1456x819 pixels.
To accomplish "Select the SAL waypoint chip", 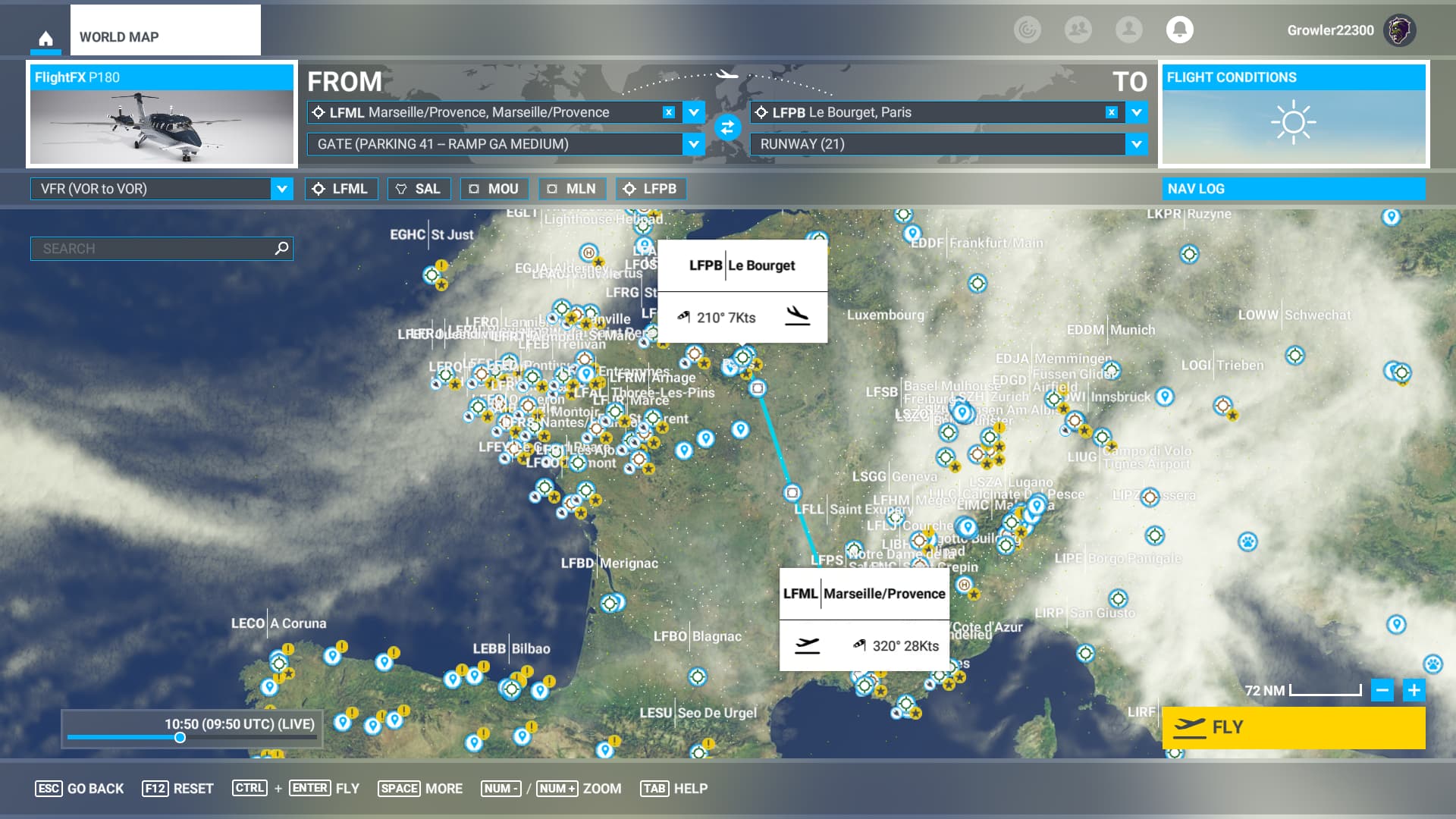I will coord(419,189).
